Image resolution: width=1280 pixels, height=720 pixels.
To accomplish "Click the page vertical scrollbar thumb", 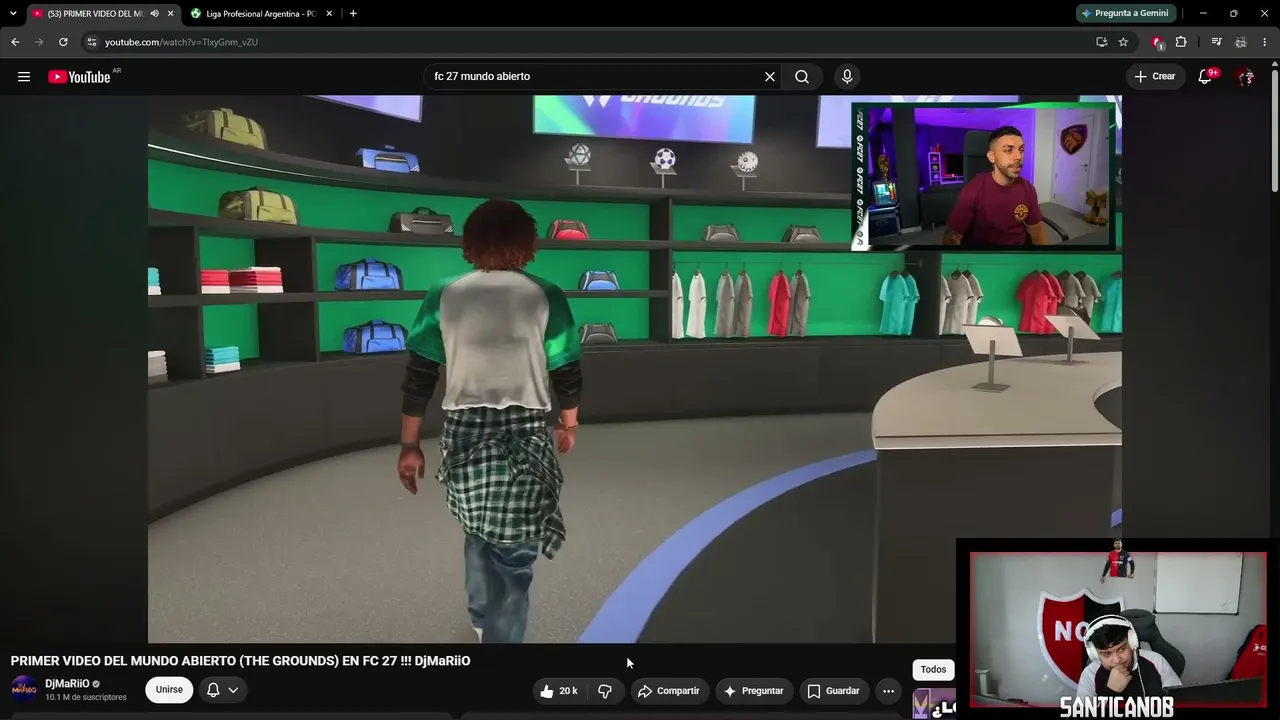I will click(1275, 130).
